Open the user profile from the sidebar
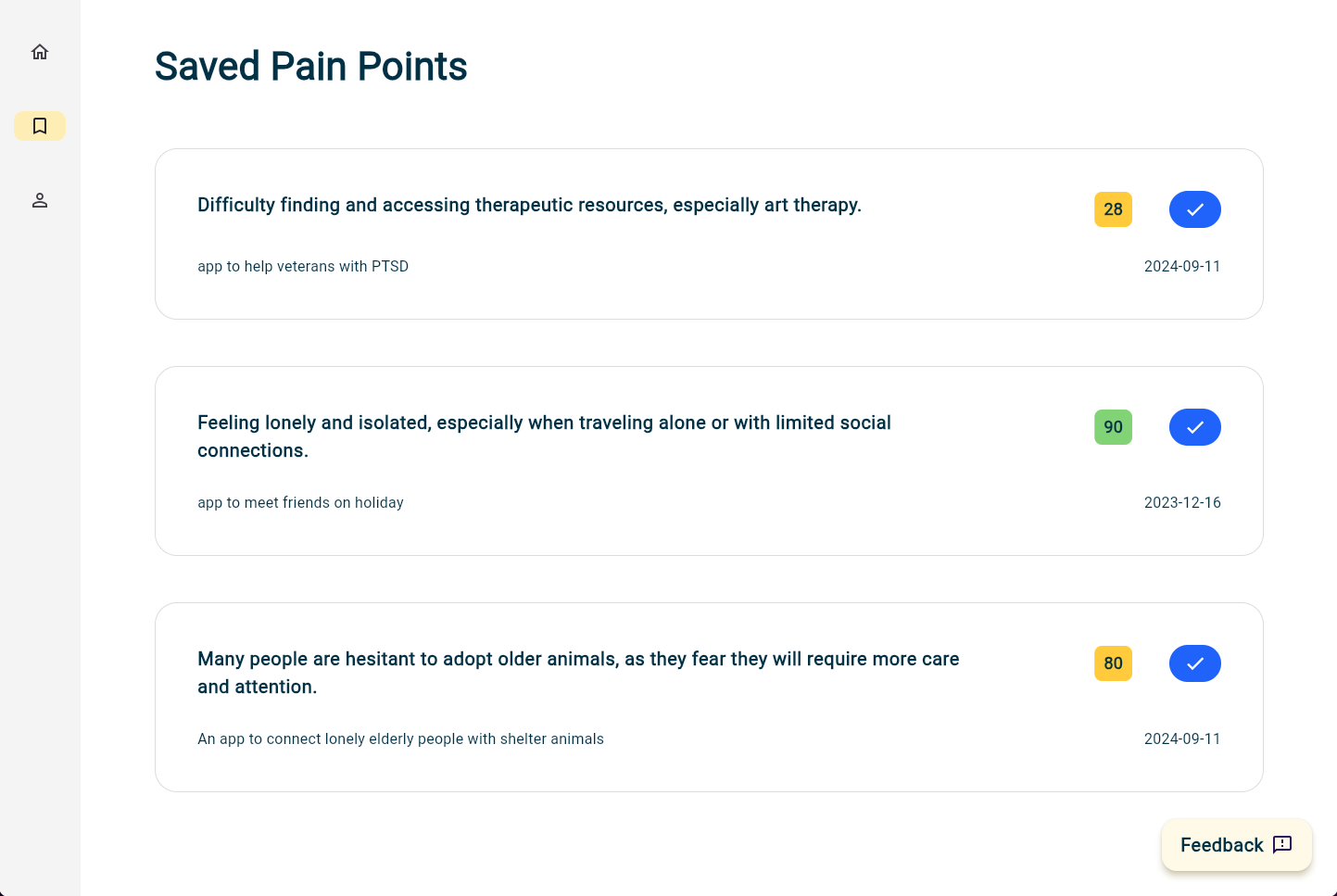 point(40,200)
